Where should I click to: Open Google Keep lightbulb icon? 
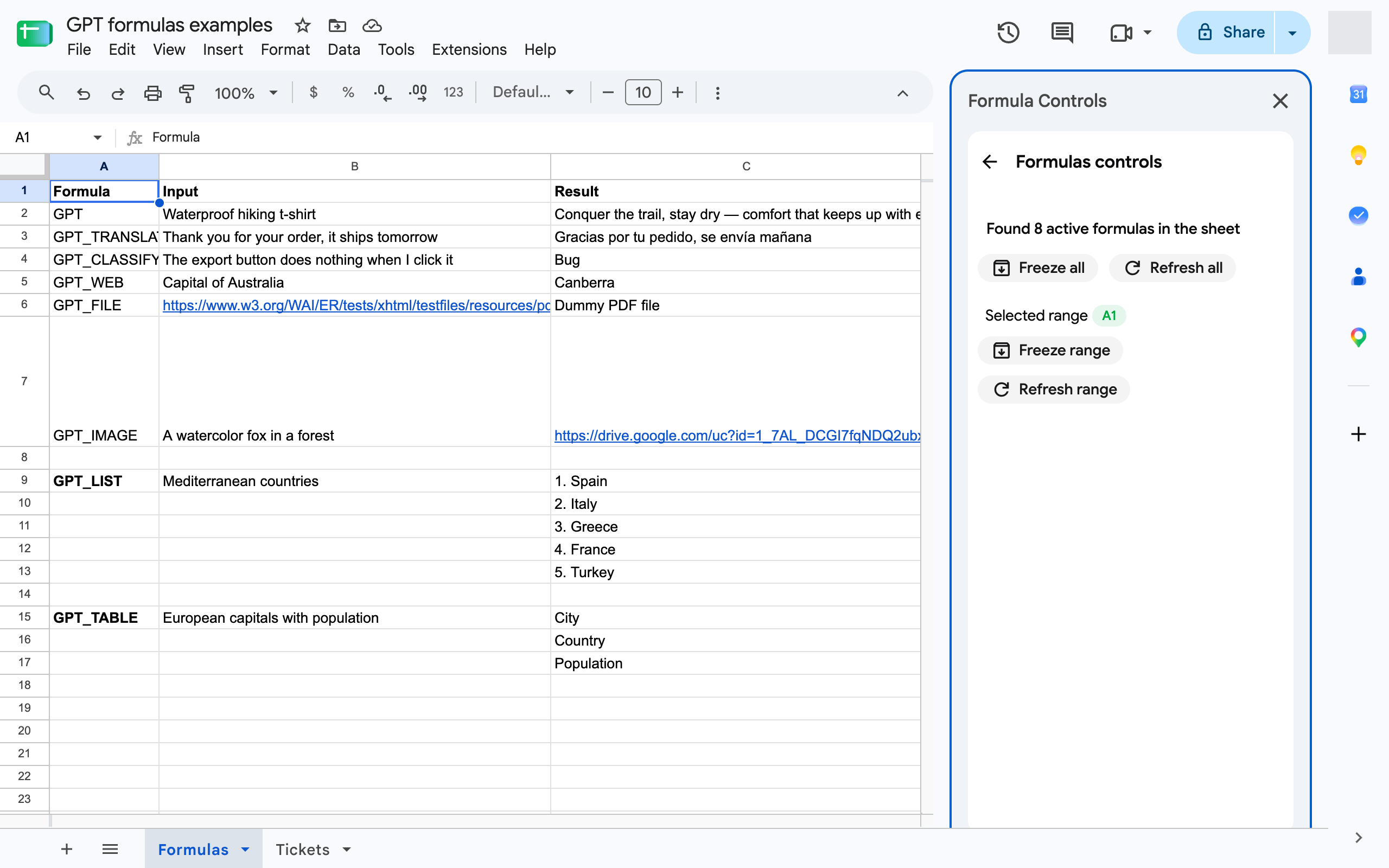pyautogui.click(x=1358, y=155)
